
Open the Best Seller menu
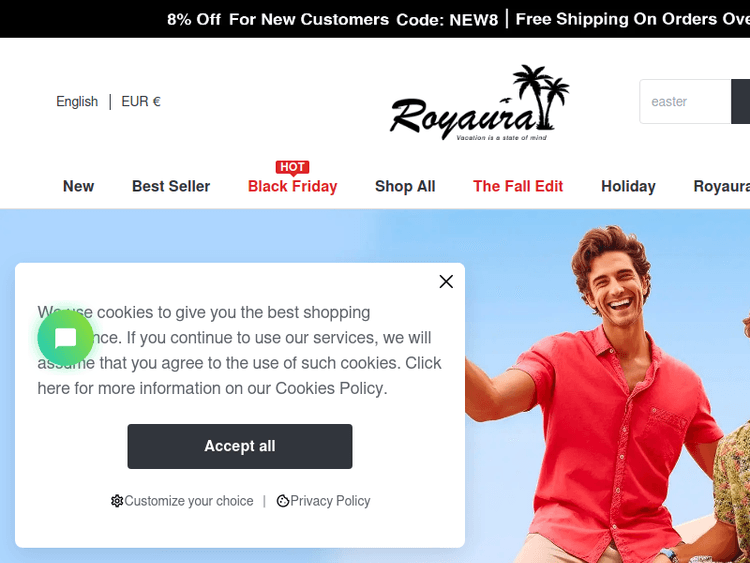click(x=171, y=186)
